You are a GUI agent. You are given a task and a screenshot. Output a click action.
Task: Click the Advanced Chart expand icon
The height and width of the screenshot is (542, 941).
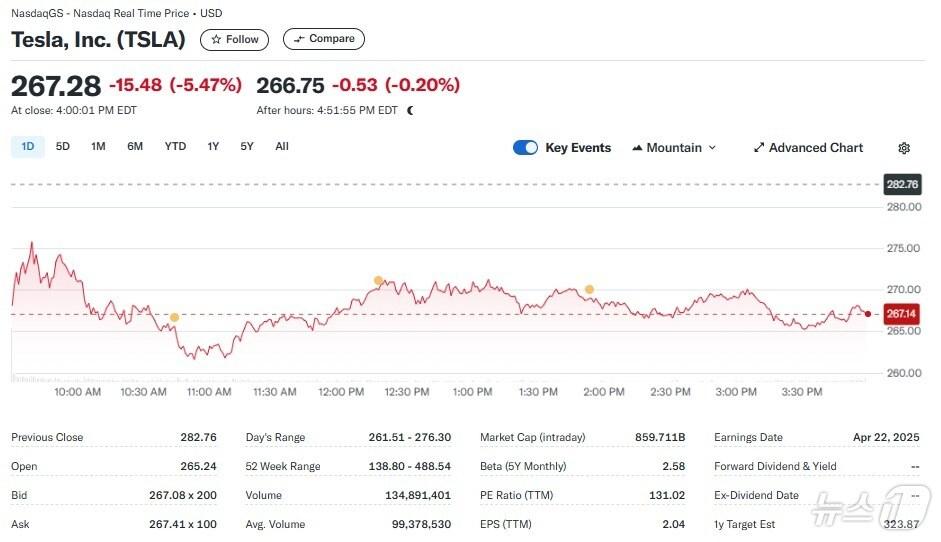coord(759,148)
